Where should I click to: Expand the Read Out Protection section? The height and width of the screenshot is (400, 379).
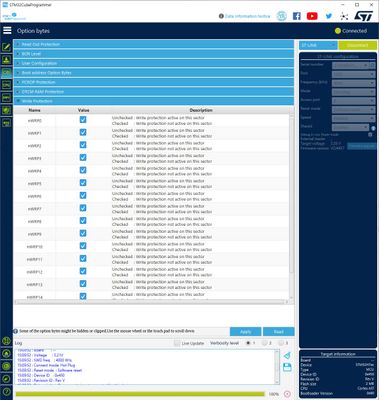click(154, 44)
